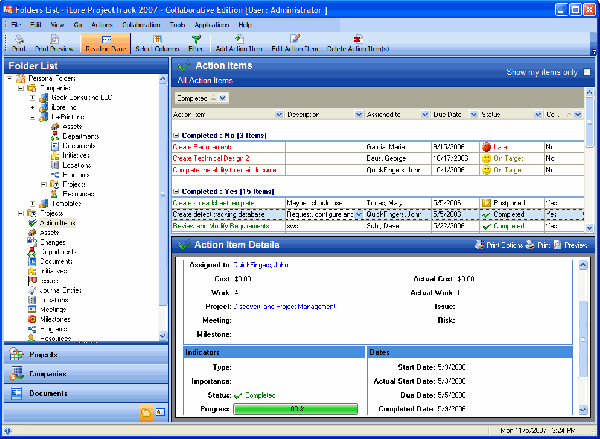Collapse the Personal Folders tree node
The width and height of the screenshot is (600, 439).
pos(10,78)
